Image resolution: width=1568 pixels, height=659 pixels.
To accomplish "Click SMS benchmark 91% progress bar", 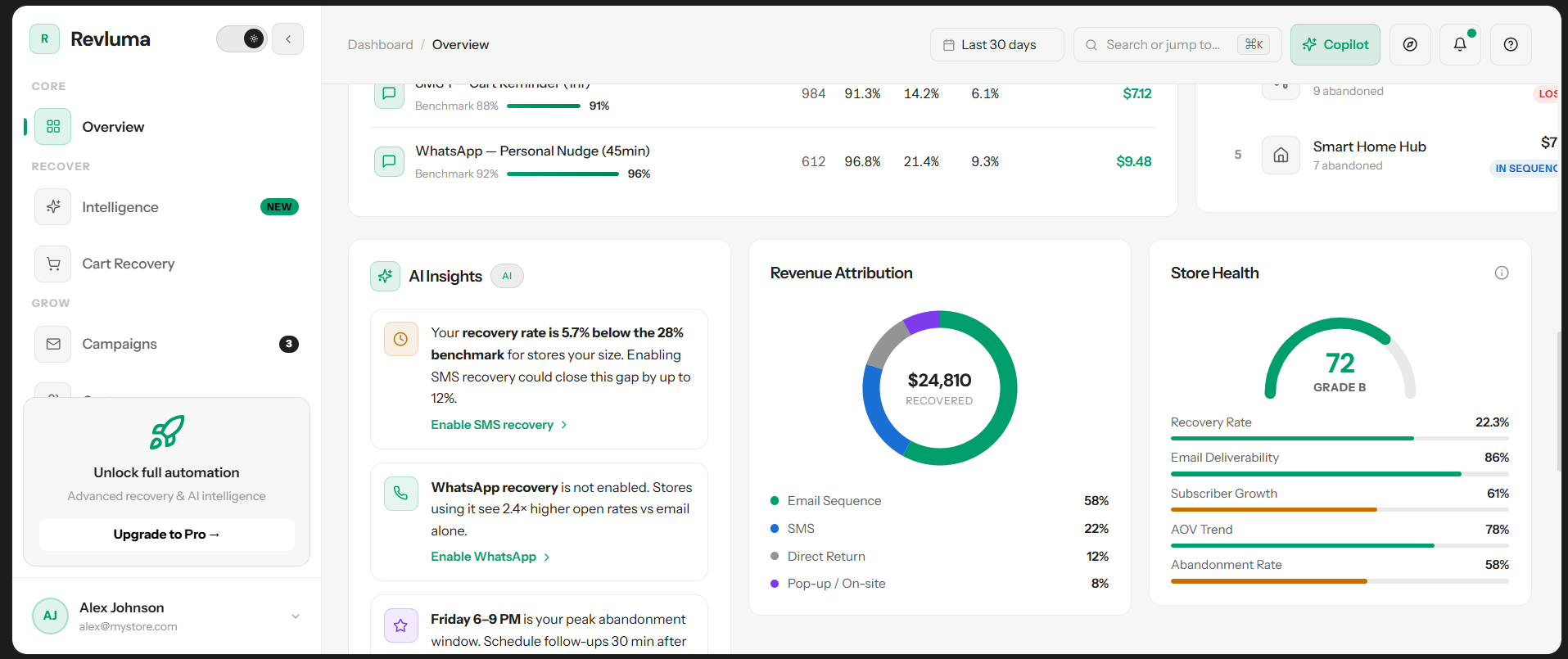I will pyautogui.click(x=545, y=106).
